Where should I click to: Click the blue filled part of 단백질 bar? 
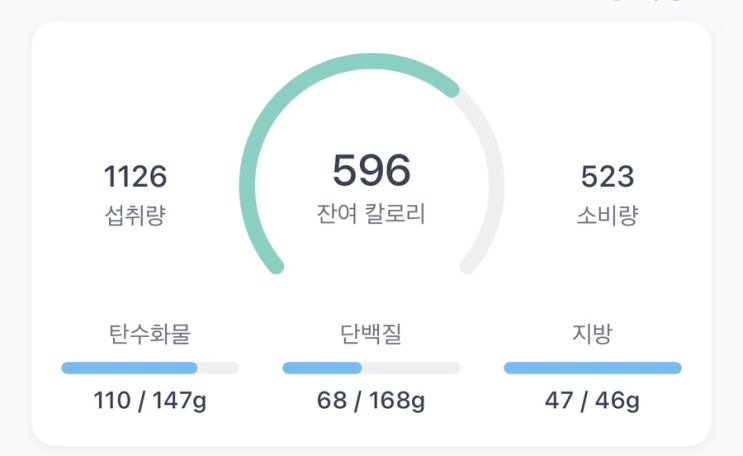coord(322,368)
